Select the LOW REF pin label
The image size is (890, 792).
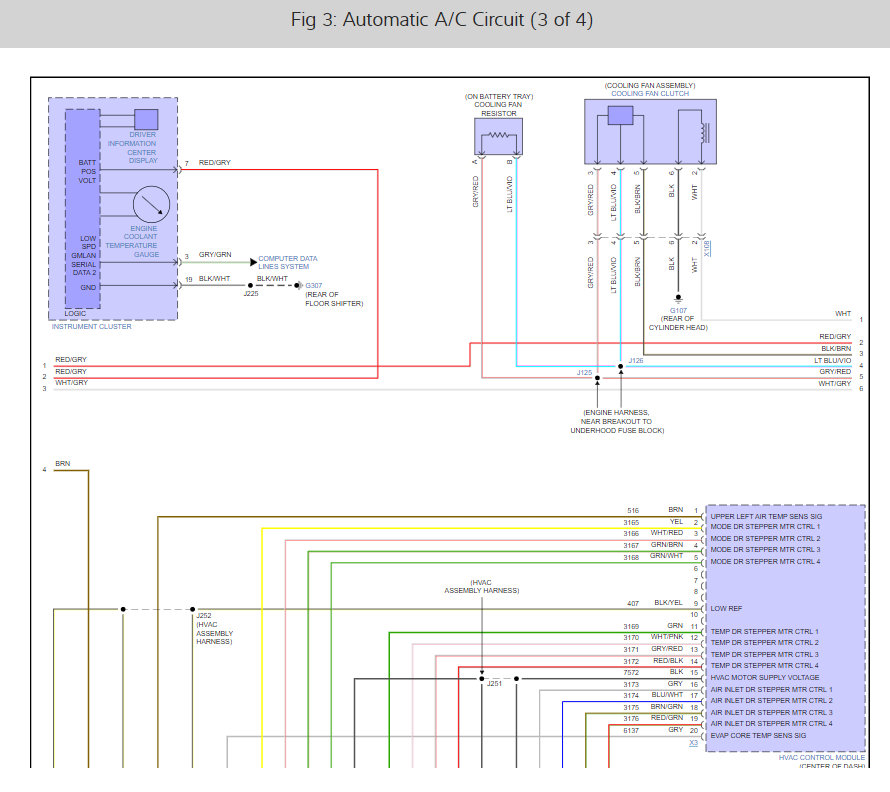[726, 609]
